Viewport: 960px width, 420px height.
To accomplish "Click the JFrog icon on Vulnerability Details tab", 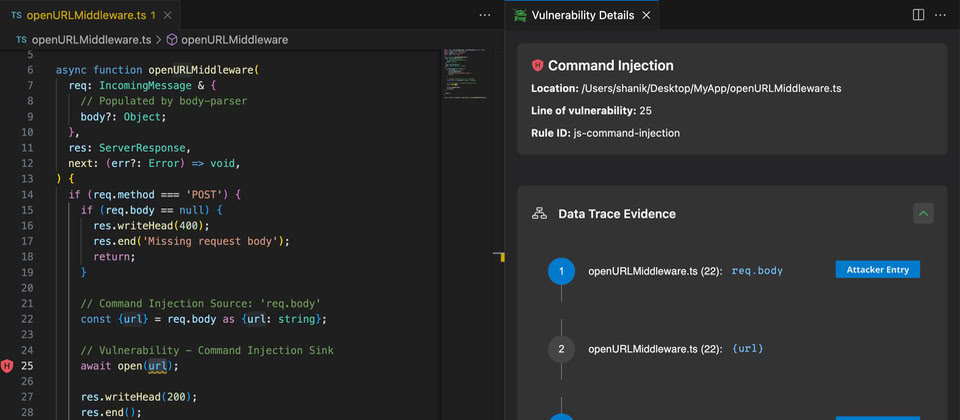I will [x=519, y=15].
